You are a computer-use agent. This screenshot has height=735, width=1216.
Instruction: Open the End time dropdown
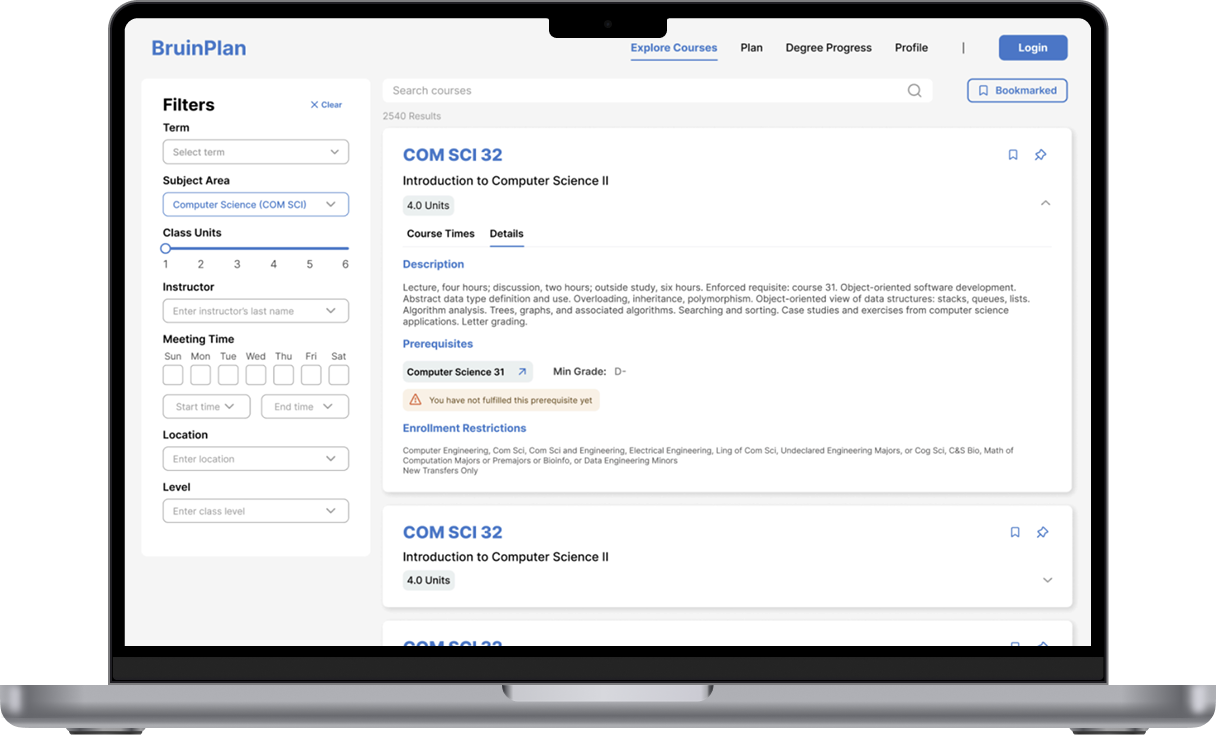click(305, 407)
